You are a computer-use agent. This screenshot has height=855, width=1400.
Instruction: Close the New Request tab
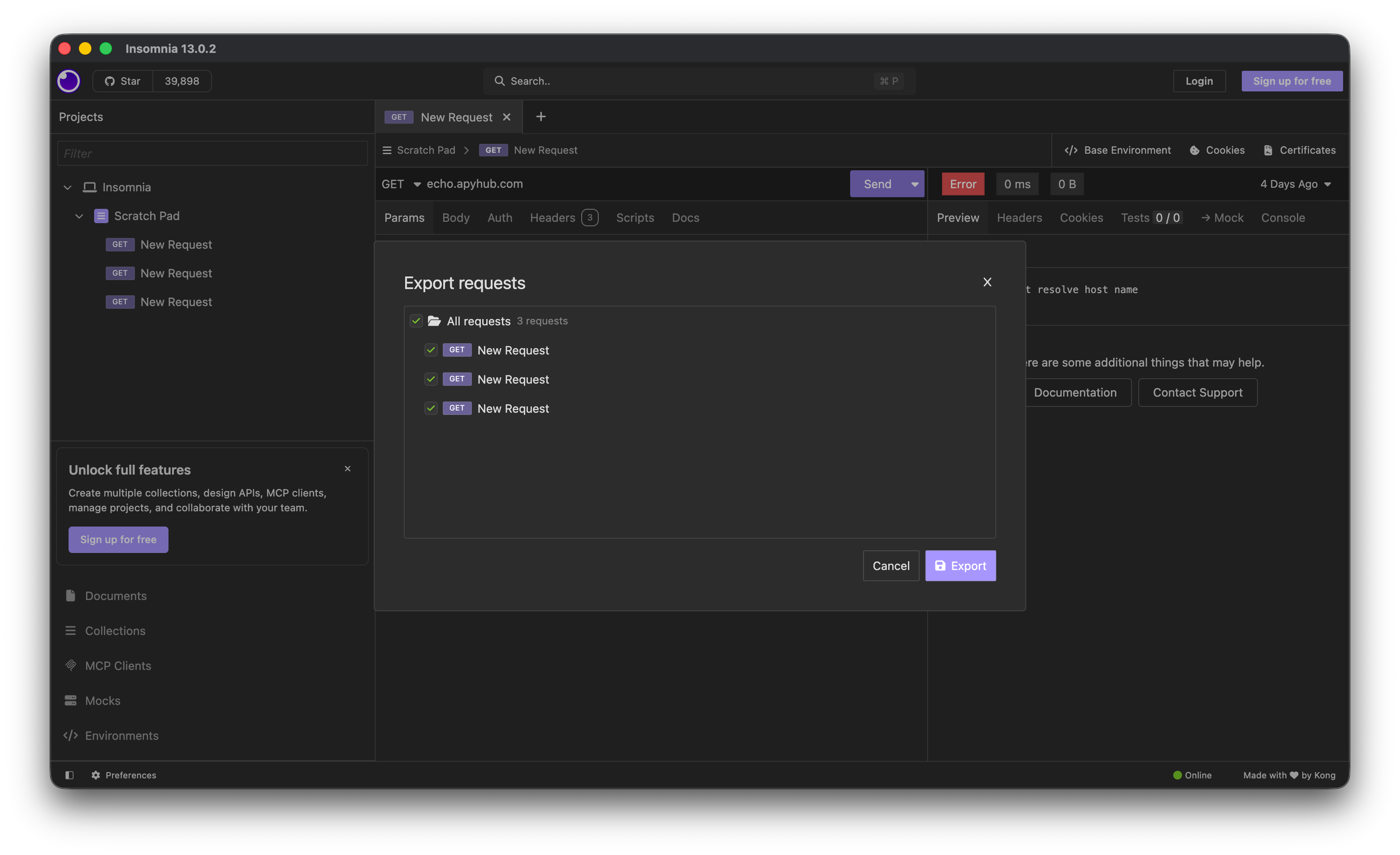coord(507,117)
